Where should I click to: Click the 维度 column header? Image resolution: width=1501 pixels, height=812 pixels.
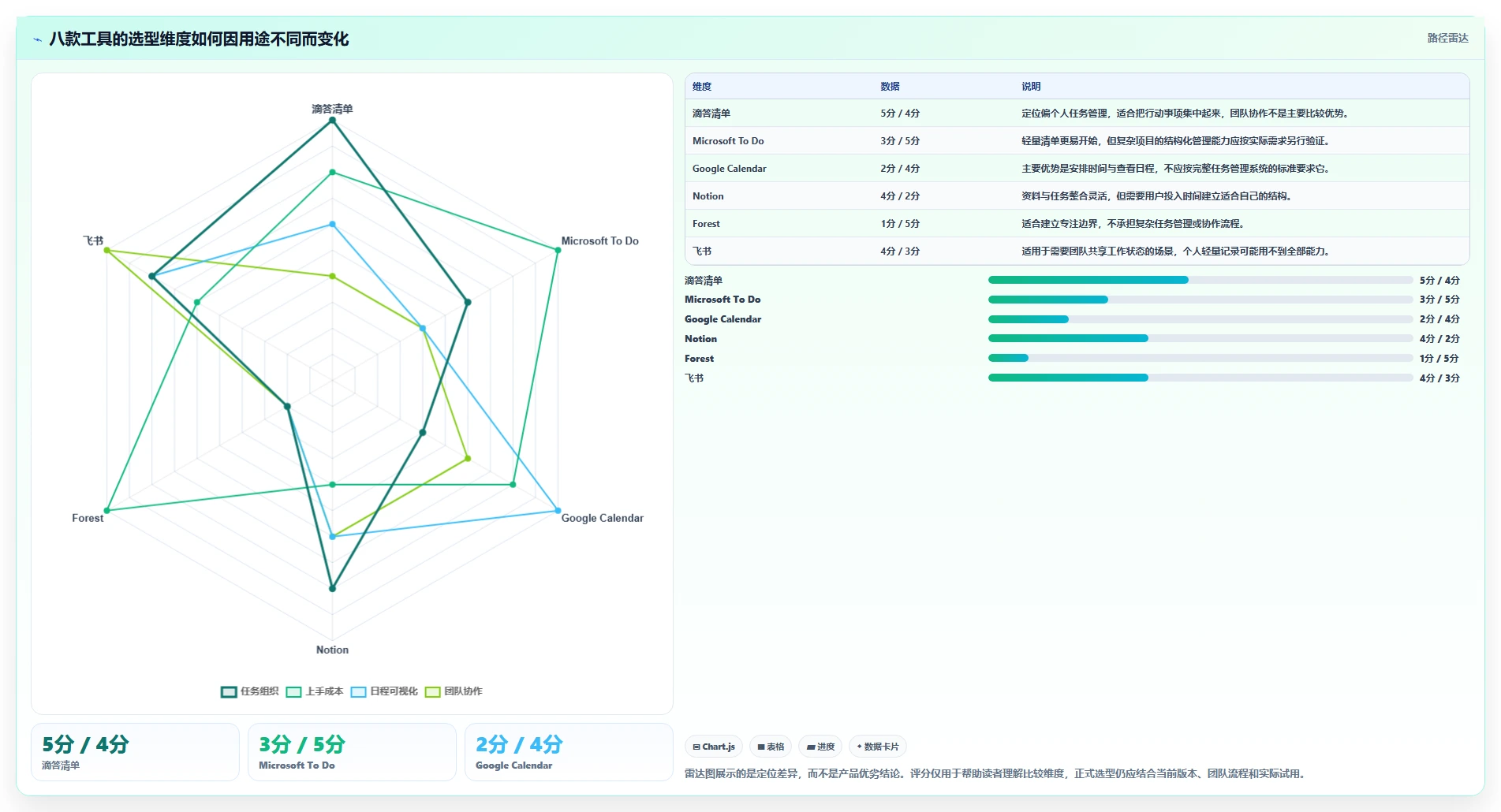pos(702,87)
